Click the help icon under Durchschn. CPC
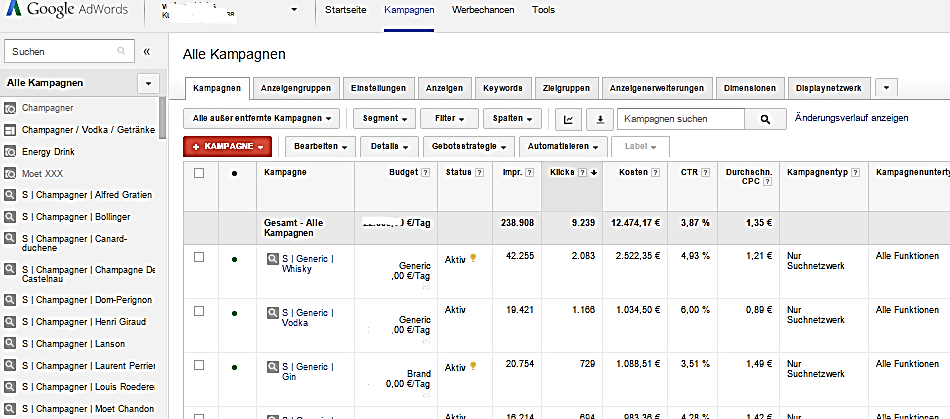Screen dimensions: 950x419 tap(767, 182)
